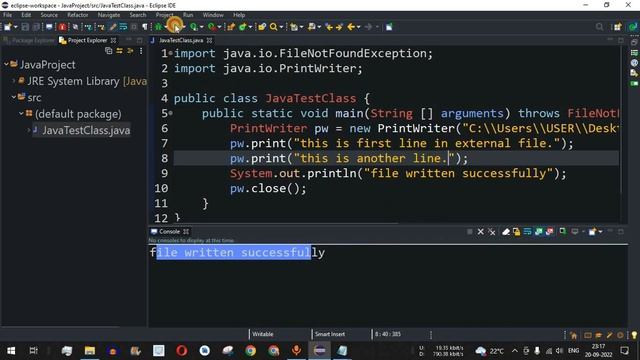
Task: Toggle Console Word Wrap icon
Action: click(x=527, y=231)
